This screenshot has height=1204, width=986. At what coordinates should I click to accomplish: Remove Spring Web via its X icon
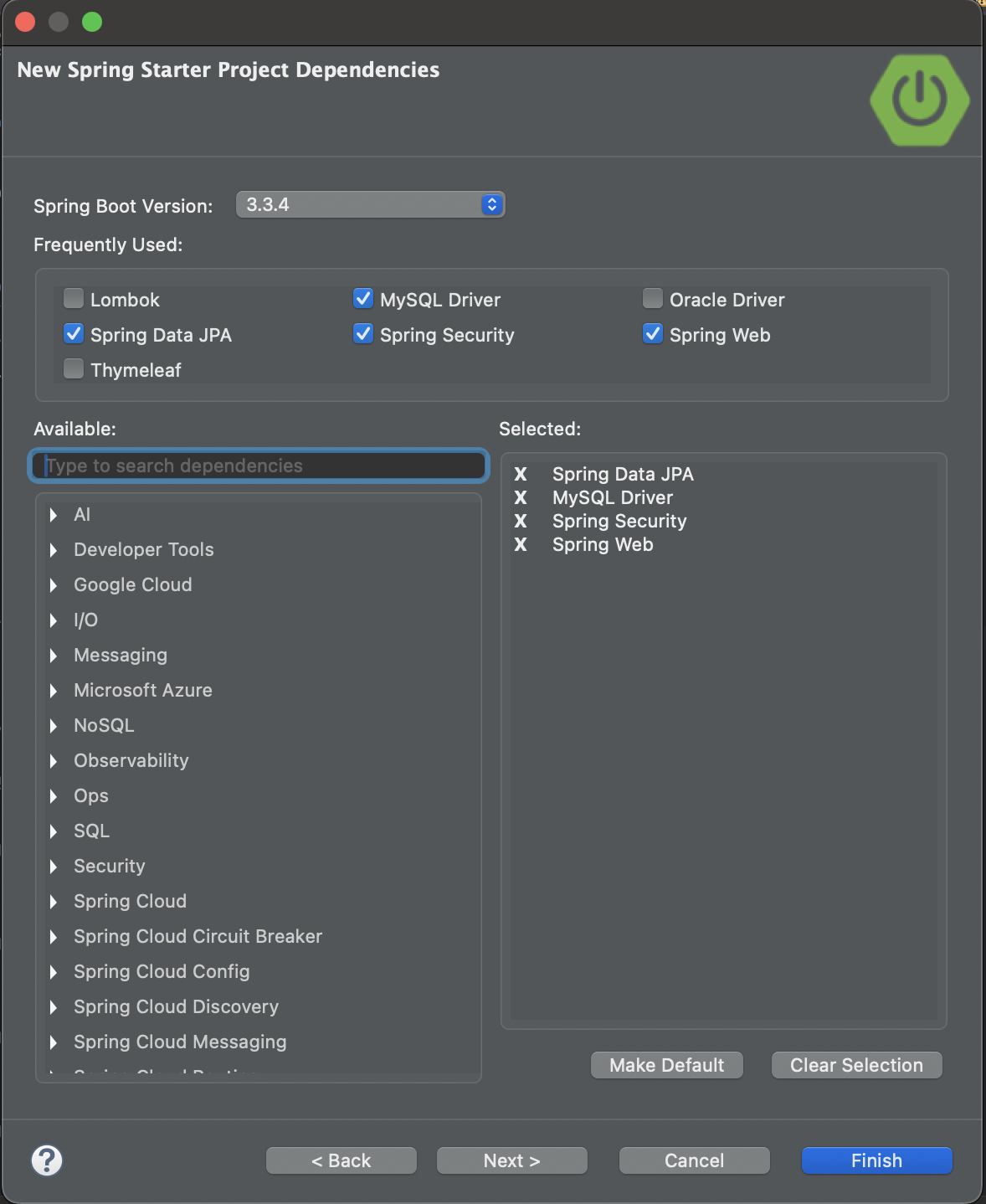click(x=521, y=544)
